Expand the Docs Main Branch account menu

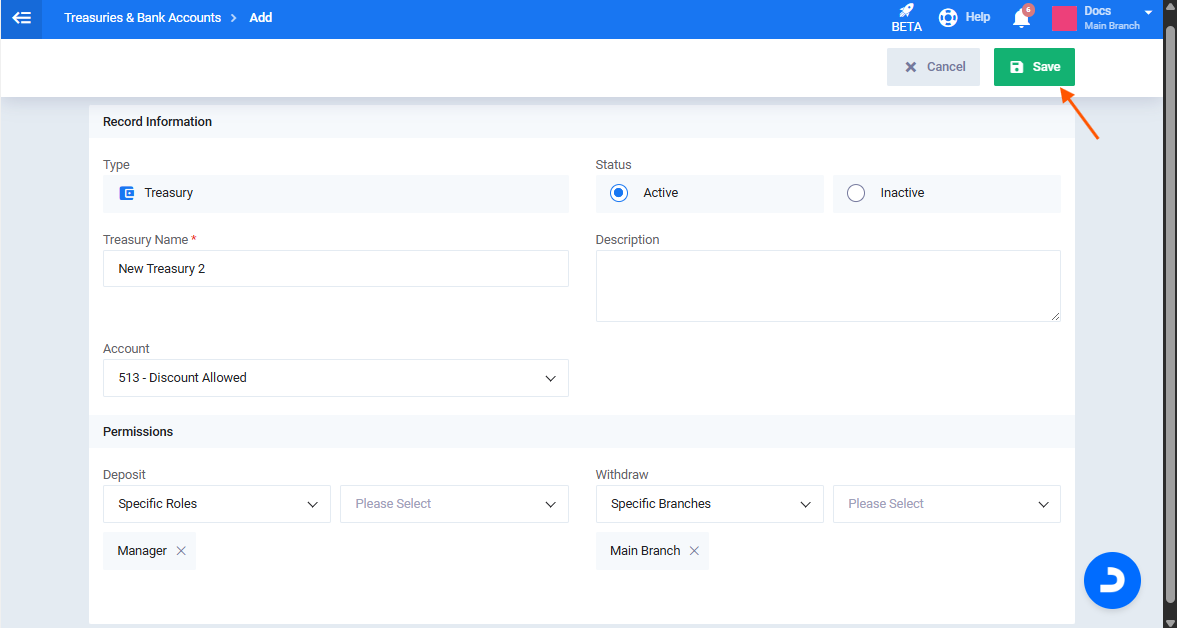tap(1148, 13)
